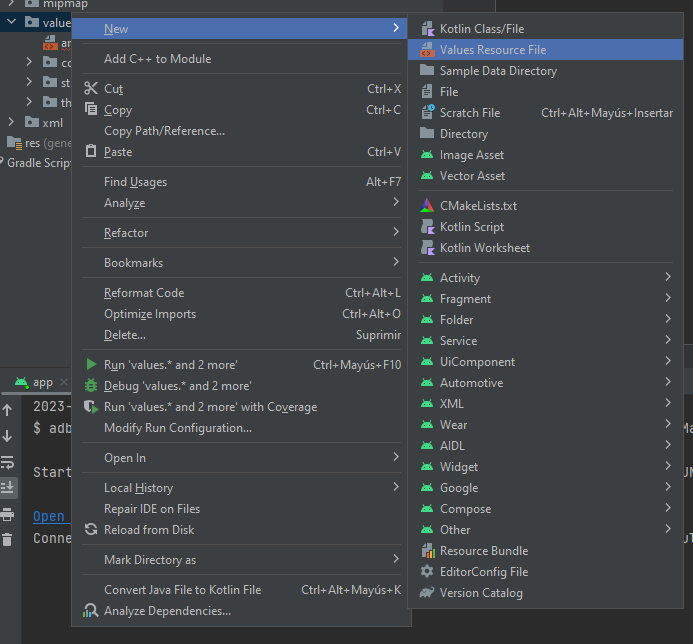Image resolution: width=693 pixels, height=644 pixels.
Task: Click the Analyze Dependencies icon
Action: point(91,611)
